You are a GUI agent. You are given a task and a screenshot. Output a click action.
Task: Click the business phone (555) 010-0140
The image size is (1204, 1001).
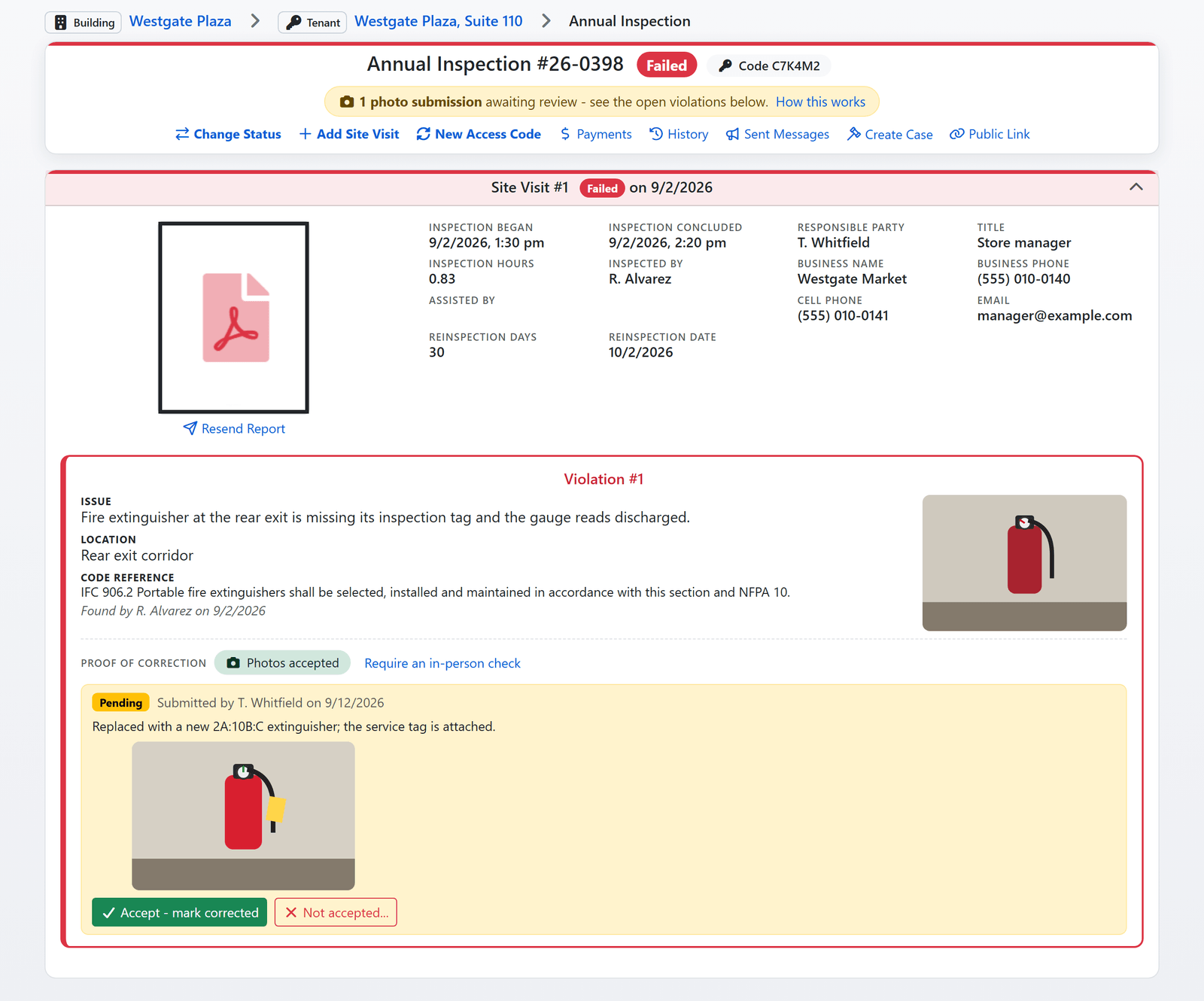[x=1023, y=278]
